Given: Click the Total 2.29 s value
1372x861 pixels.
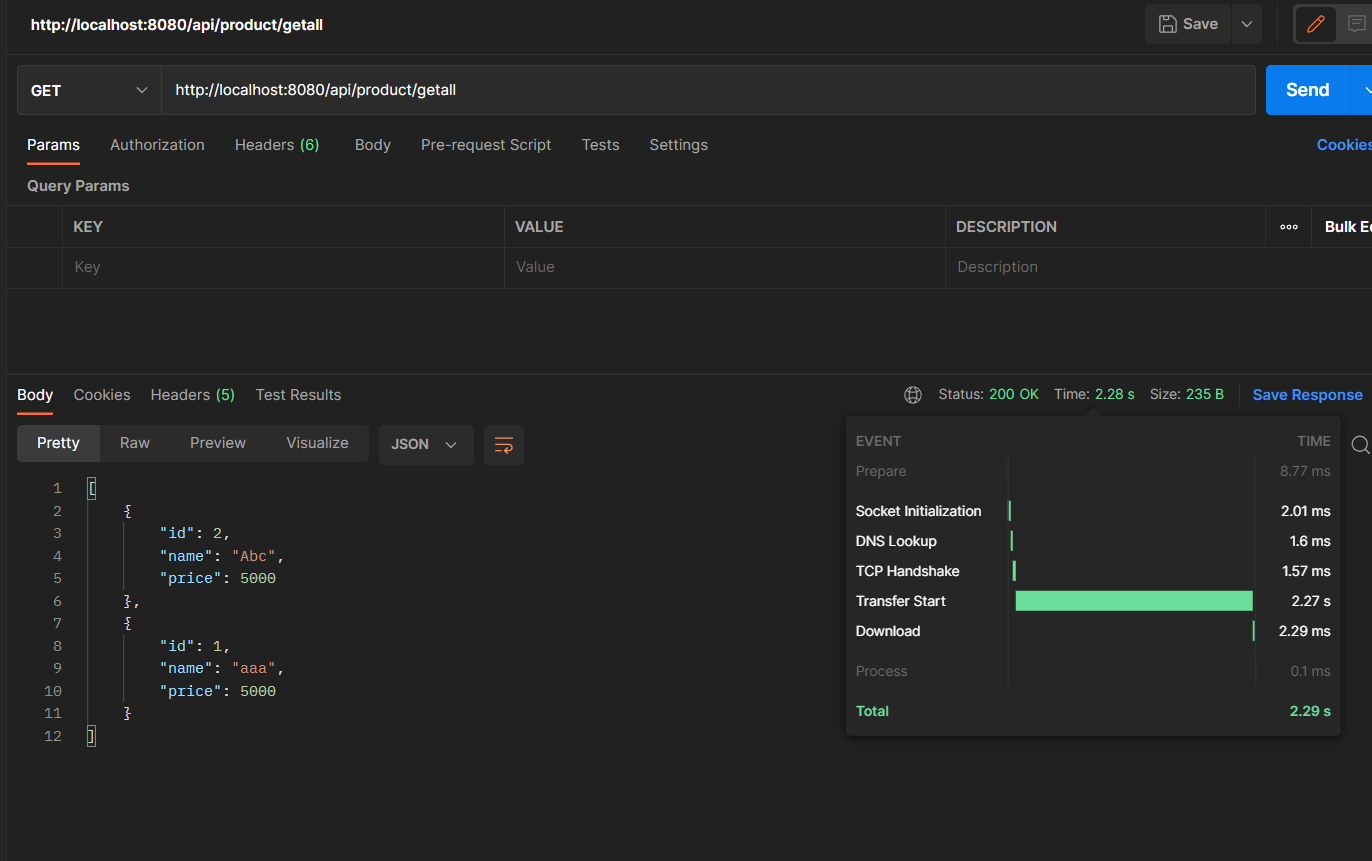Looking at the screenshot, I should click(x=1310, y=711).
